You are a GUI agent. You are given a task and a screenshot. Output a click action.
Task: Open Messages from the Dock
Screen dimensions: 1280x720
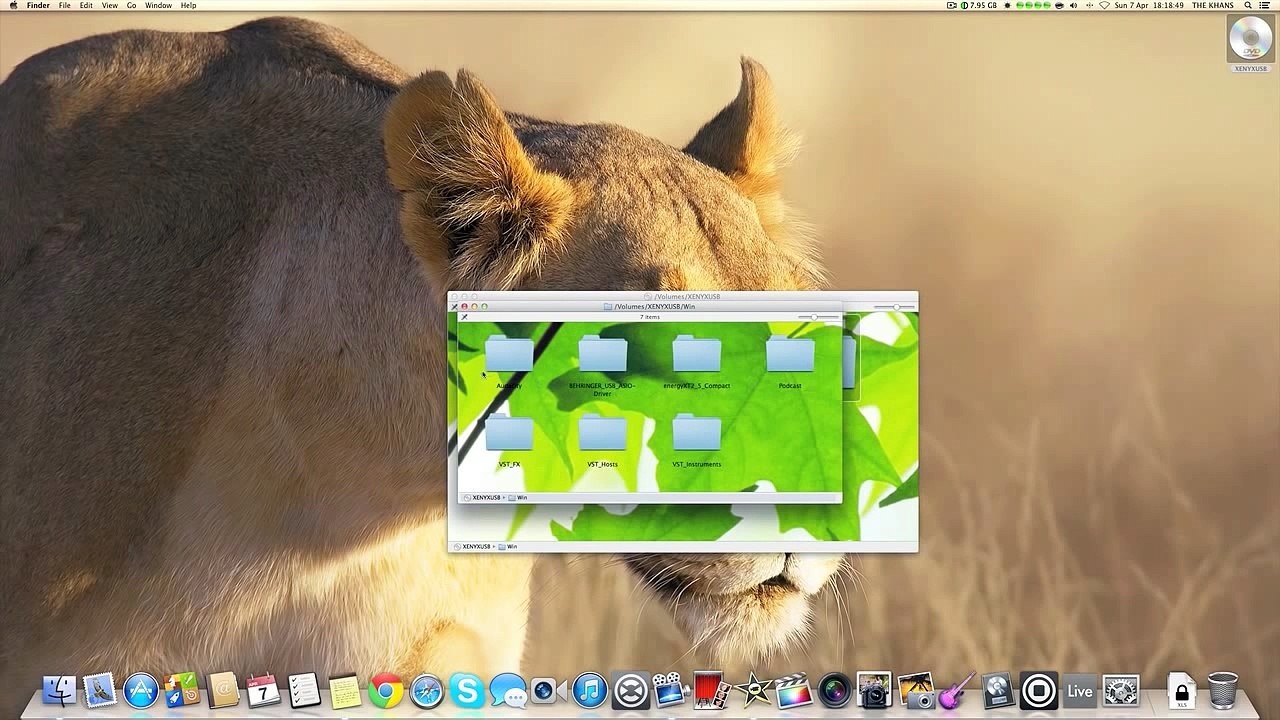coord(508,690)
